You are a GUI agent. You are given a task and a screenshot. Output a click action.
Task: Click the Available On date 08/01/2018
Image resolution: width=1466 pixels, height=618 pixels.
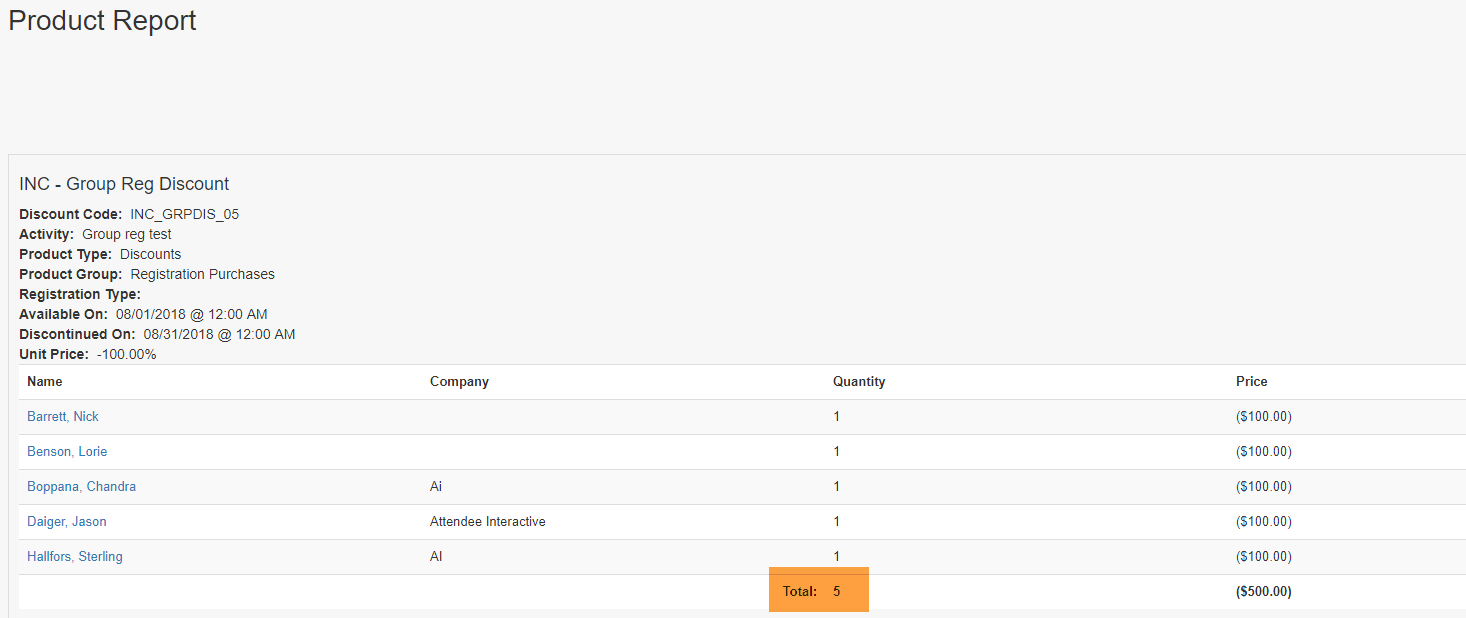[191, 314]
